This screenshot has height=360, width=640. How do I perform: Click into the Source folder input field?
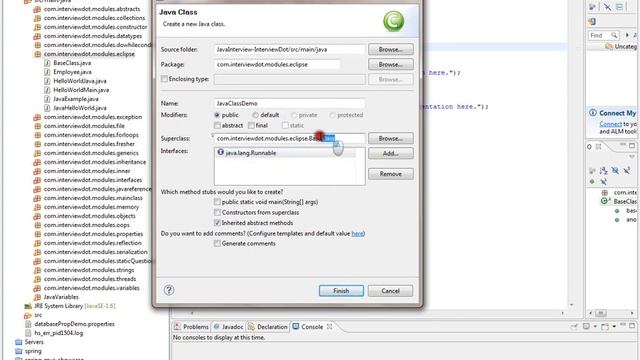point(289,49)
